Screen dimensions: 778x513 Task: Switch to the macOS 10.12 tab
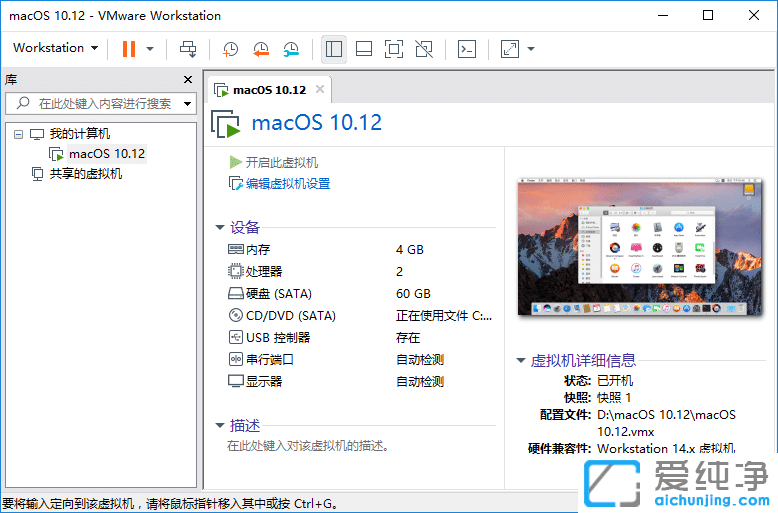(269, 90)
